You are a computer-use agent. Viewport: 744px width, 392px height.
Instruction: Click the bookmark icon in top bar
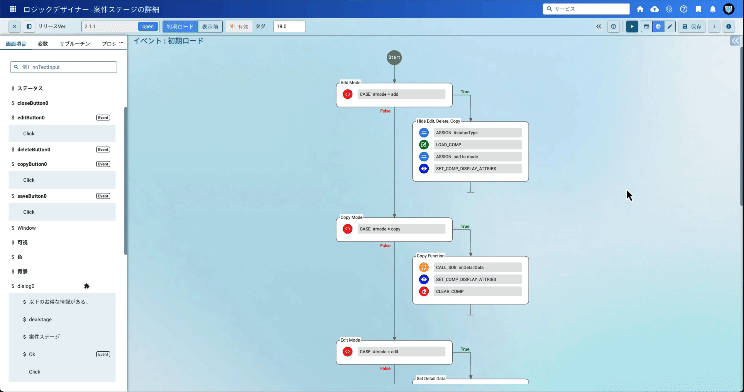698,9
